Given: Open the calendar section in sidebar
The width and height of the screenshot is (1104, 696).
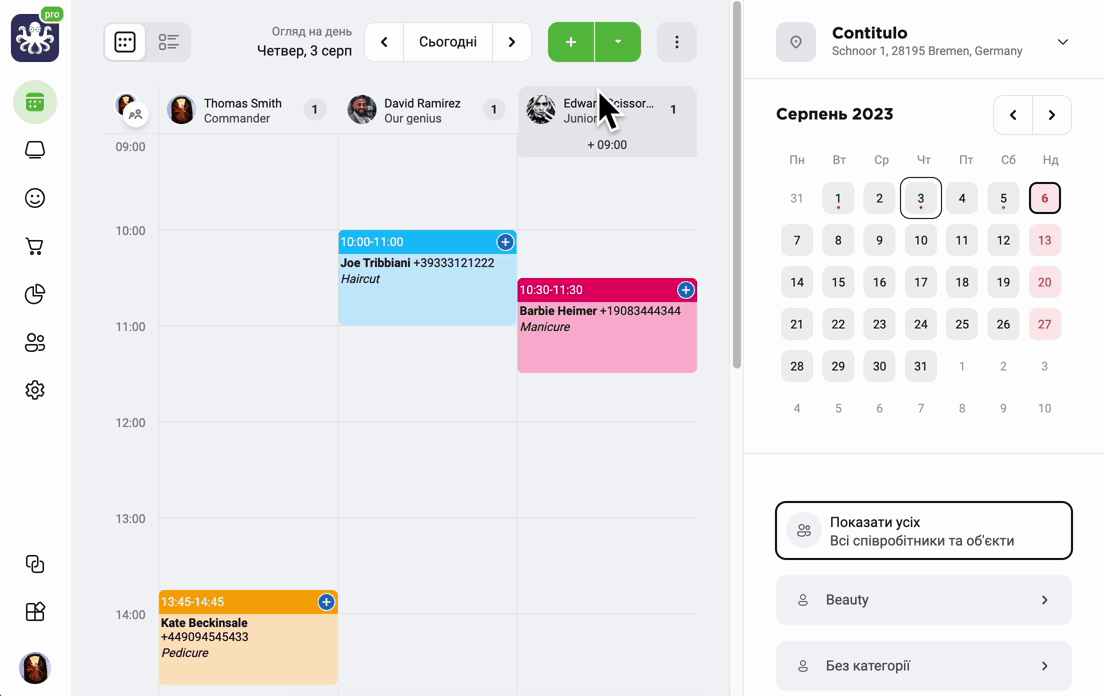Looking at the screenshot, I should [x=34, y=103].
